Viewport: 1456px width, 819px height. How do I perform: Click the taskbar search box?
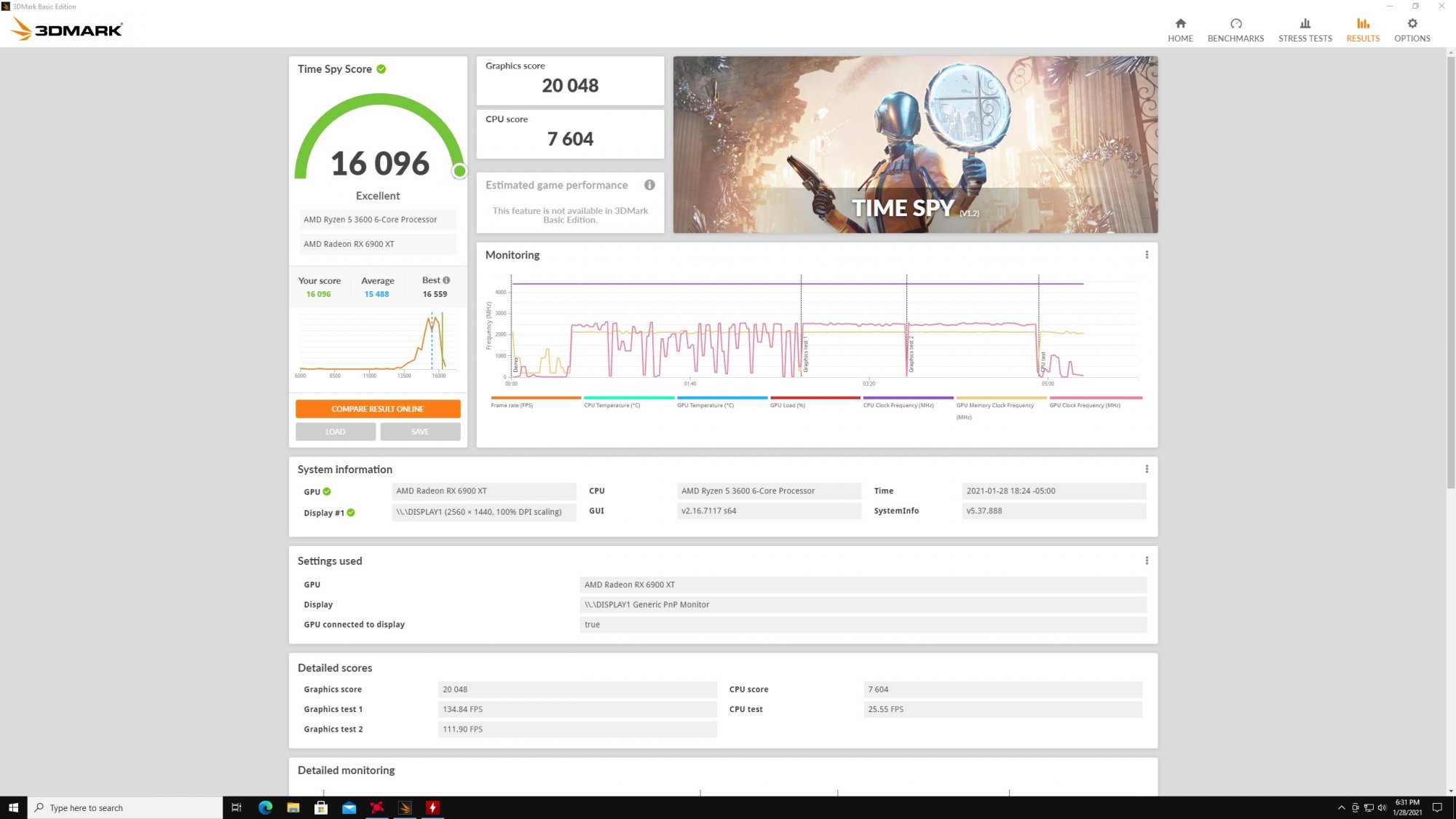(x=125, y=807)
